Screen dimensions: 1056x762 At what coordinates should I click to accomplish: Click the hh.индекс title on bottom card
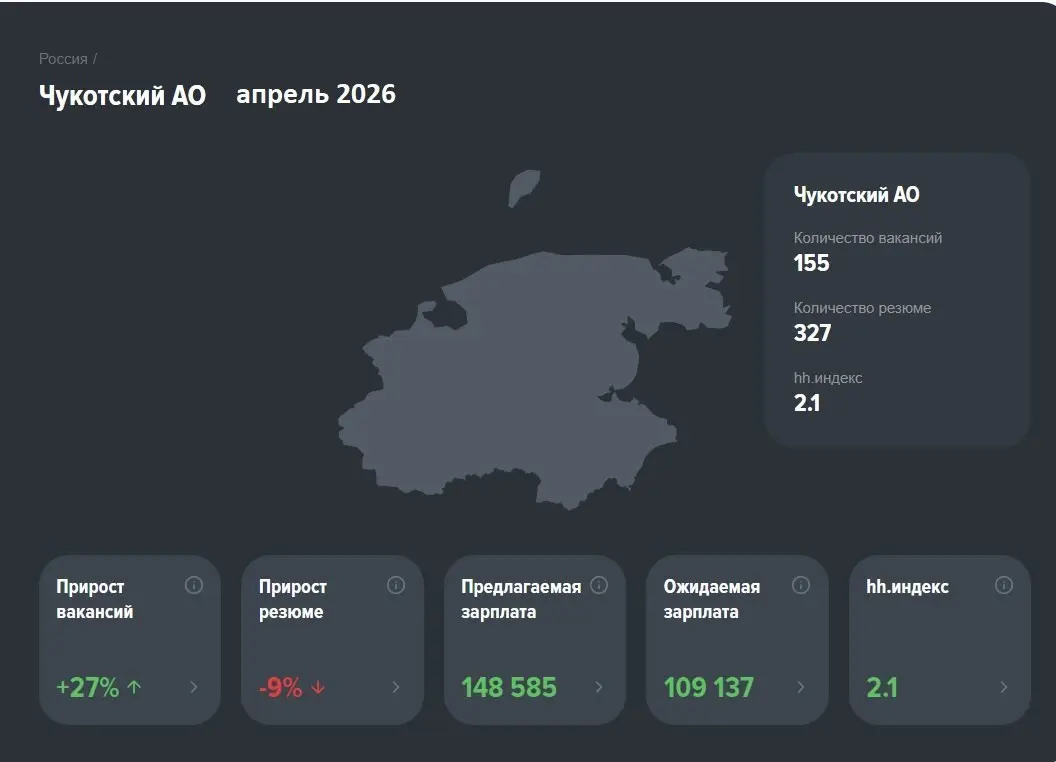pos(907,587)
